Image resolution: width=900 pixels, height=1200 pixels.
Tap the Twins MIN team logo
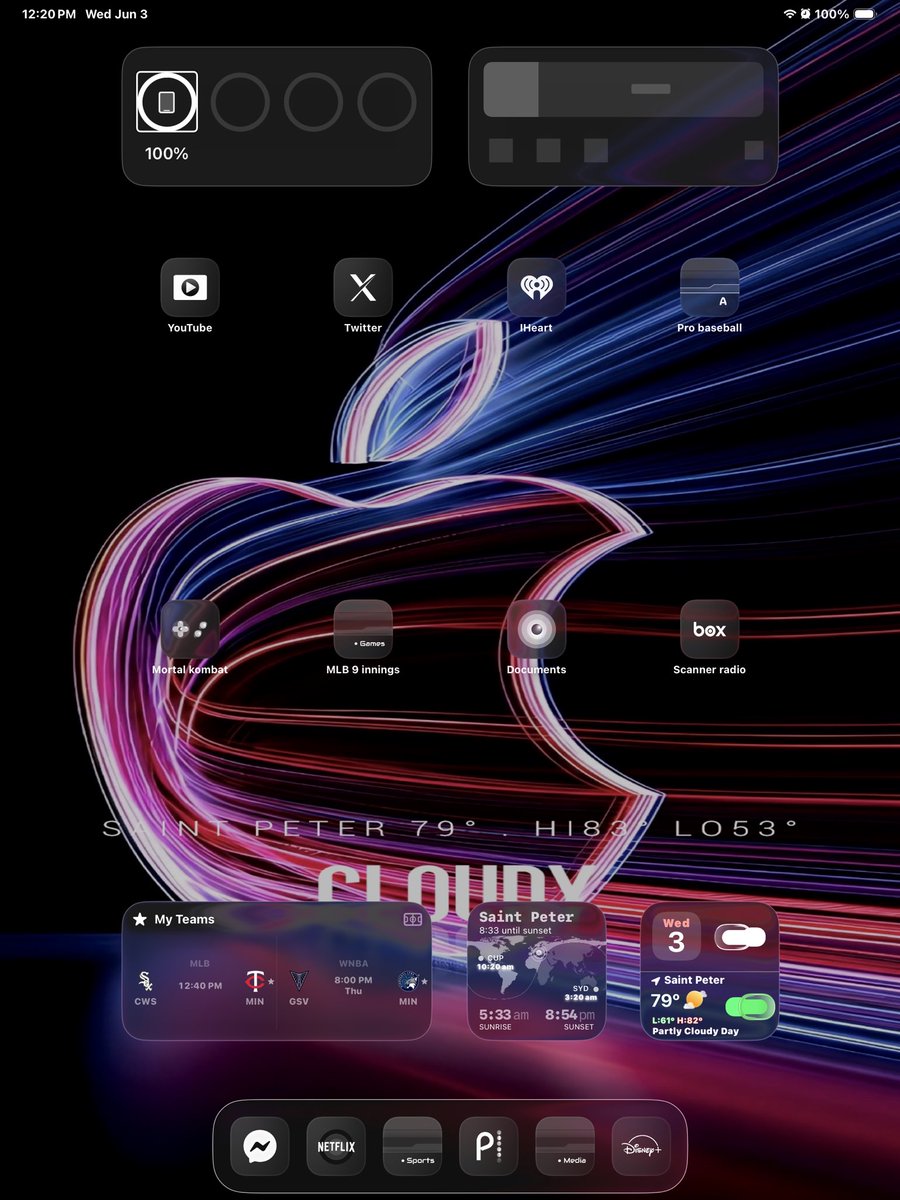(255, 981)
